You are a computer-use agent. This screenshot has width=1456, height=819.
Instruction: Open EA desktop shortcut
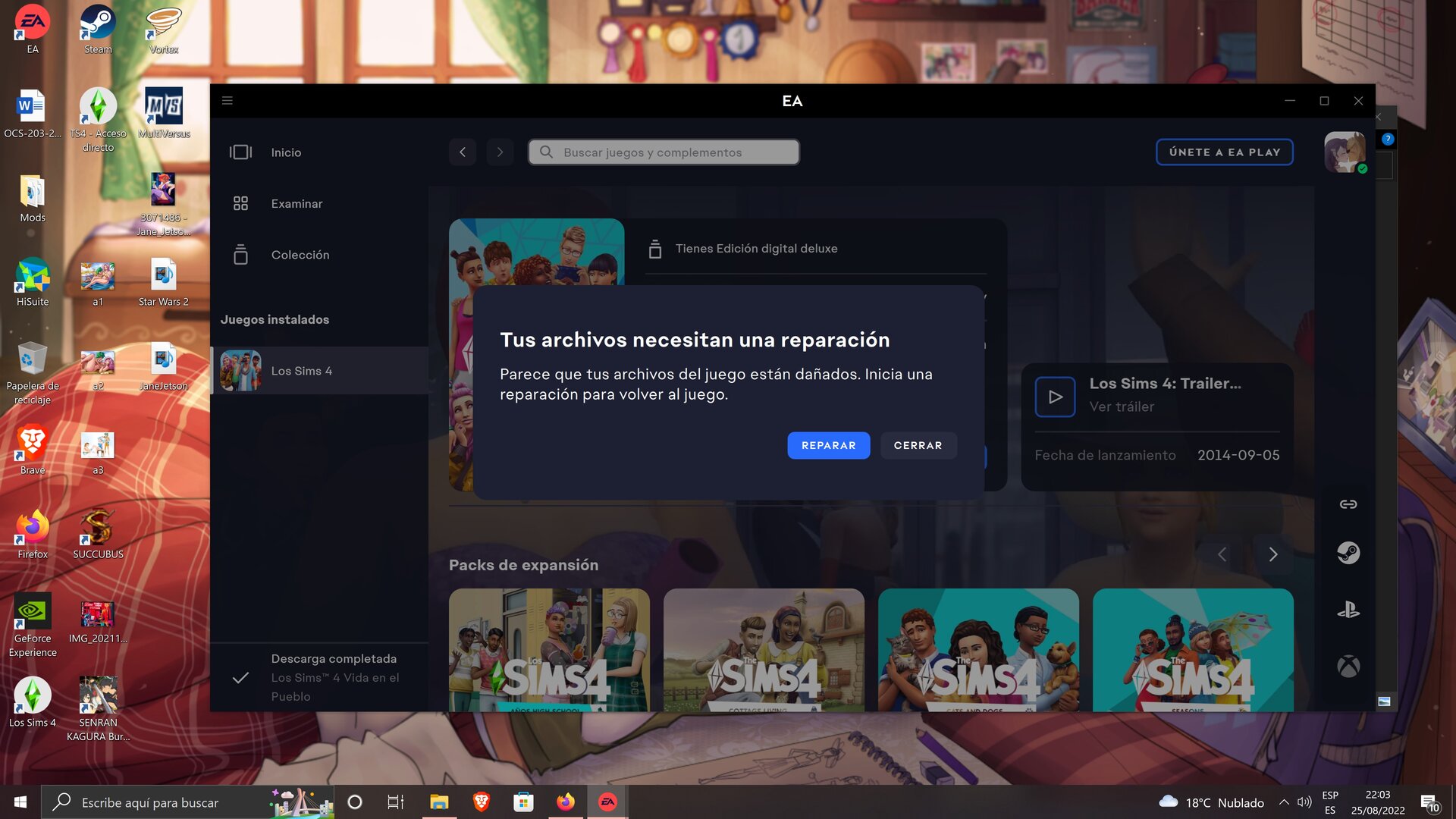(x=33, y=30)
